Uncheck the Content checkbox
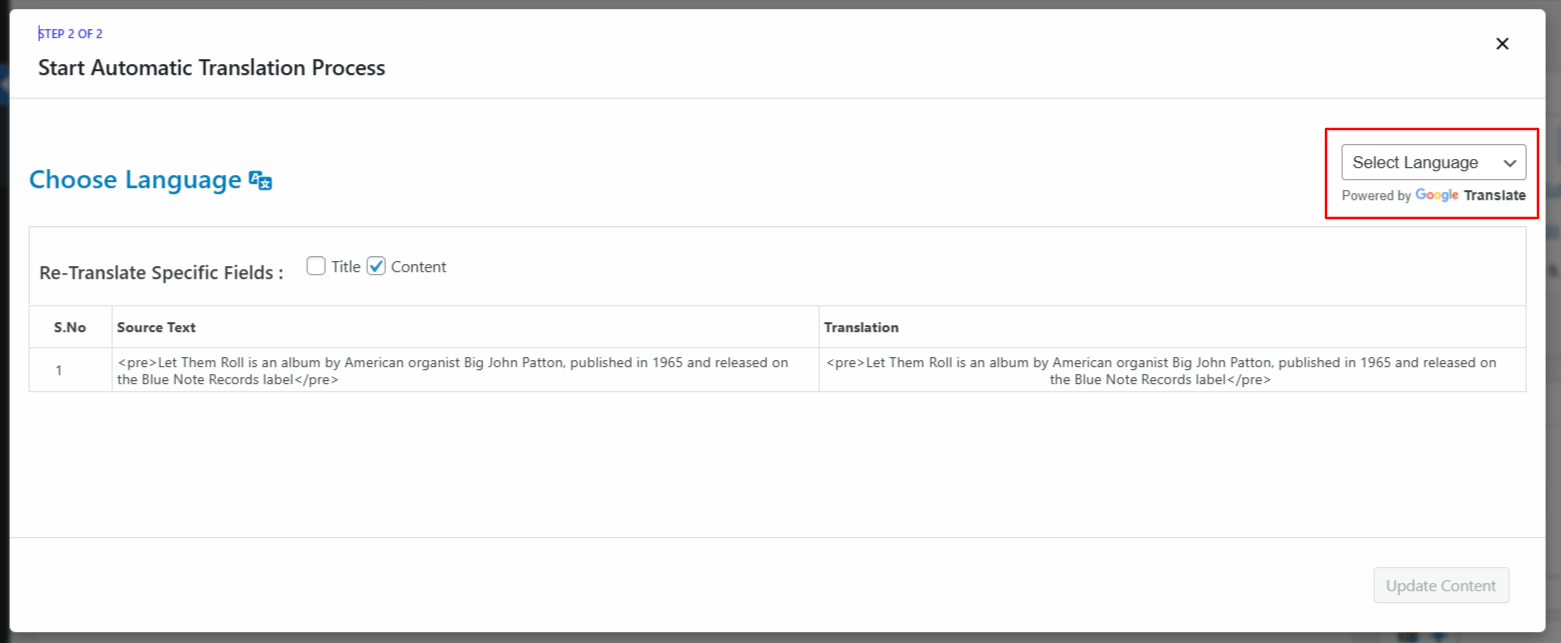1561x643 pixels. pyautogui.click(x=376, y=266)
